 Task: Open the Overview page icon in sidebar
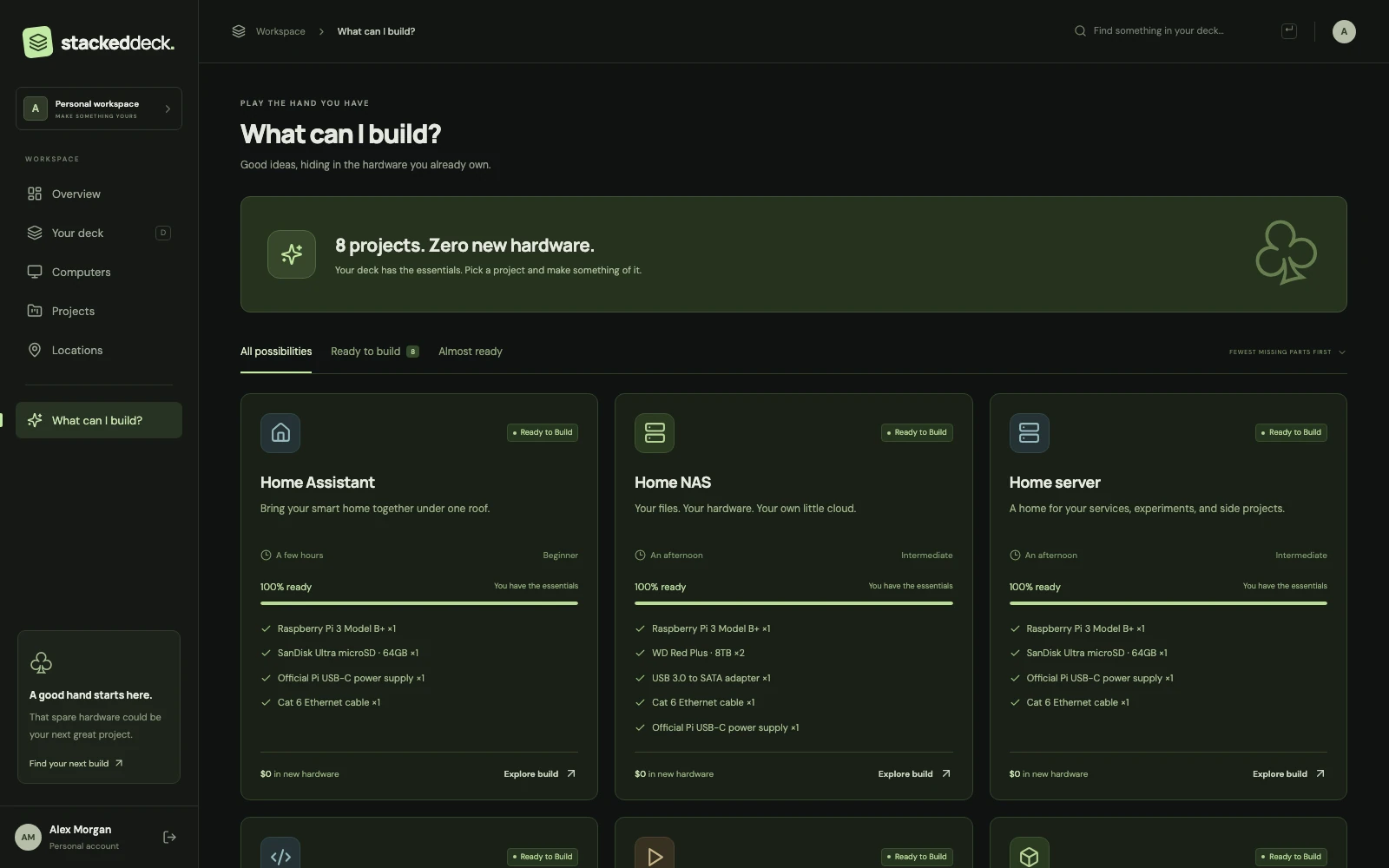35,194
